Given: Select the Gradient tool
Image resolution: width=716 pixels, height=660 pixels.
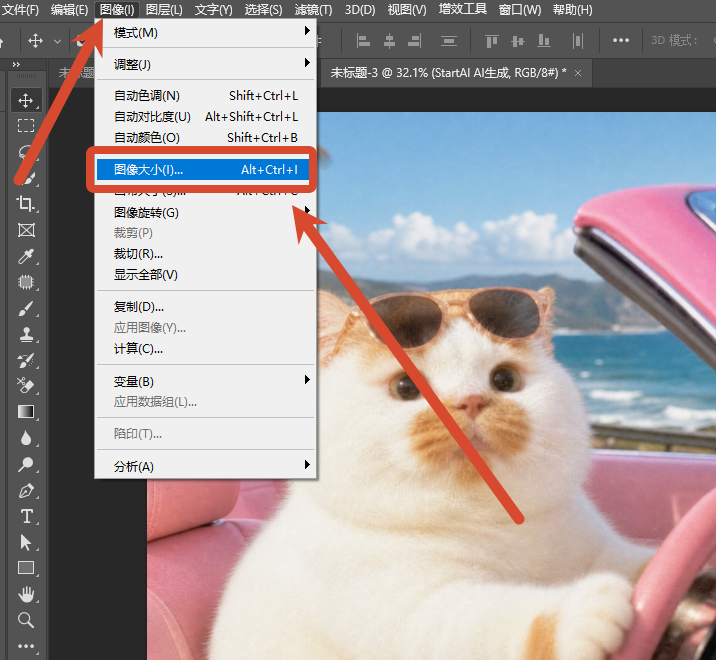Looking at the screenshot, I should [26, 412].
